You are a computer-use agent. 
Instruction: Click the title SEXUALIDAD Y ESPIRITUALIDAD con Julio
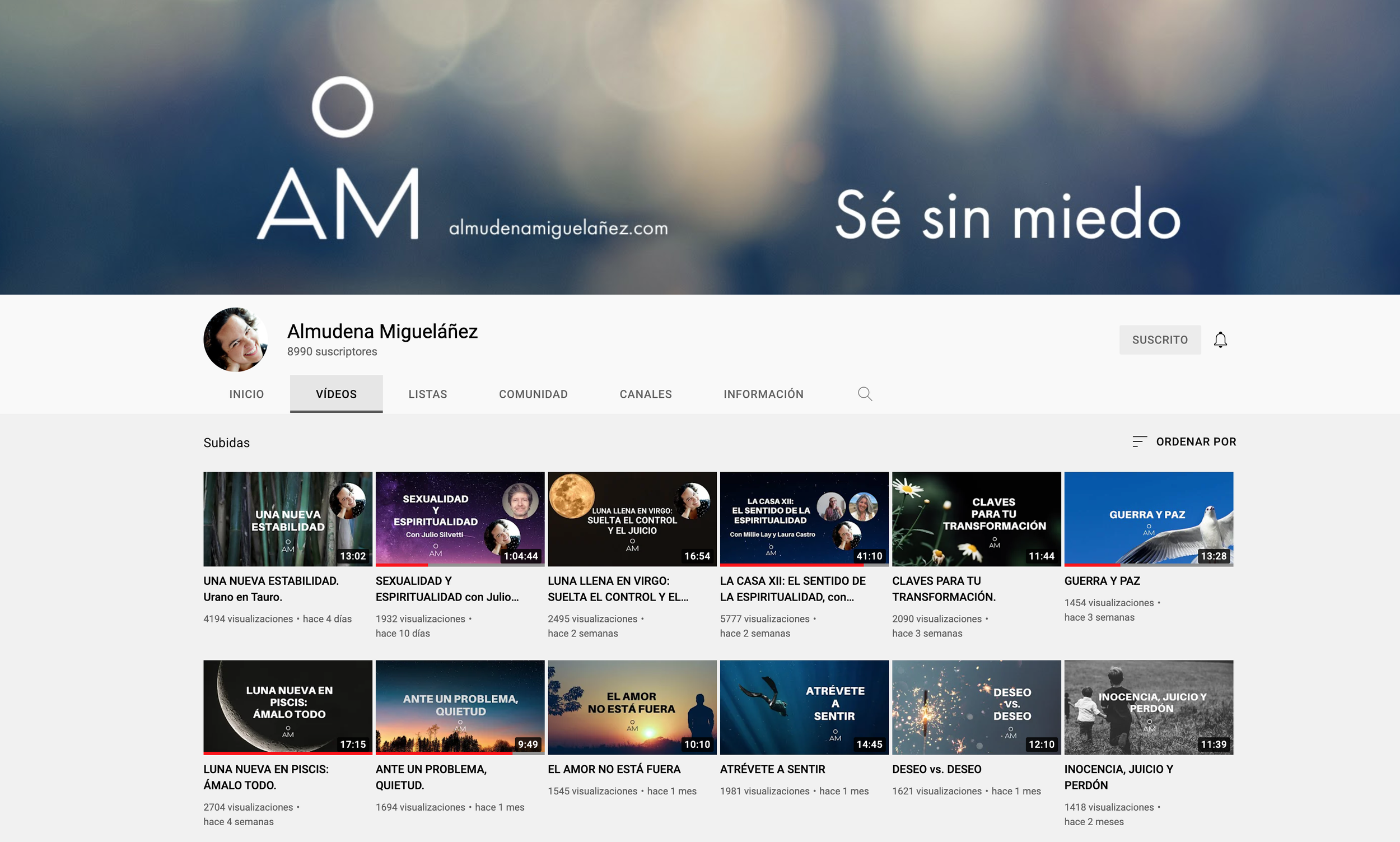(x=447, y=589)
